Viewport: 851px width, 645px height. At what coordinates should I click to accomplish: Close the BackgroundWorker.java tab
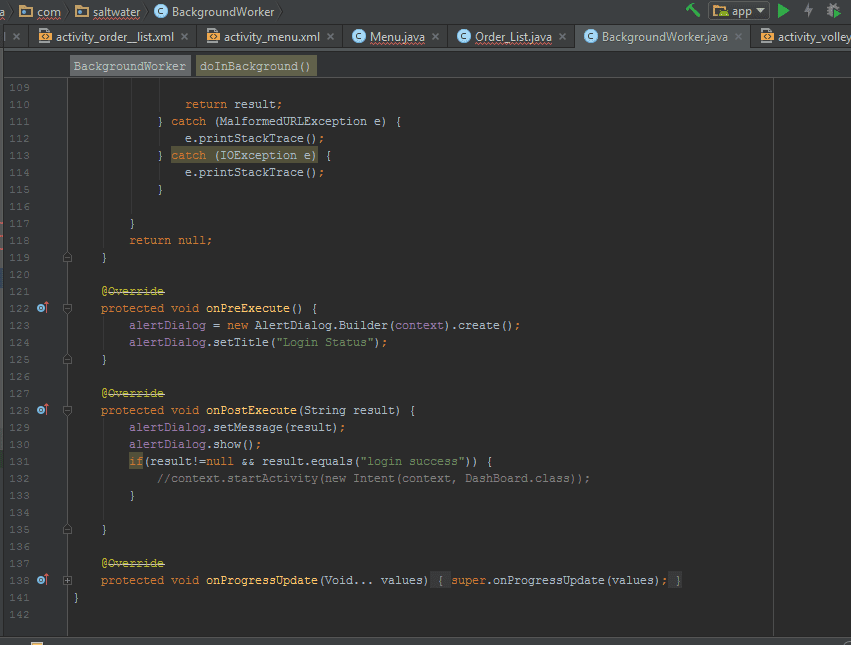(x=739, y=37)
